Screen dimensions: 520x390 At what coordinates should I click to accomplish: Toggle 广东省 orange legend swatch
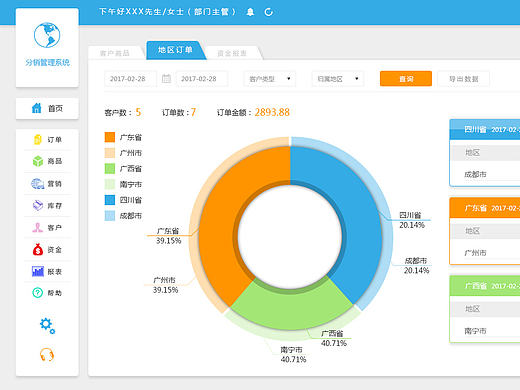pos(110,137)
